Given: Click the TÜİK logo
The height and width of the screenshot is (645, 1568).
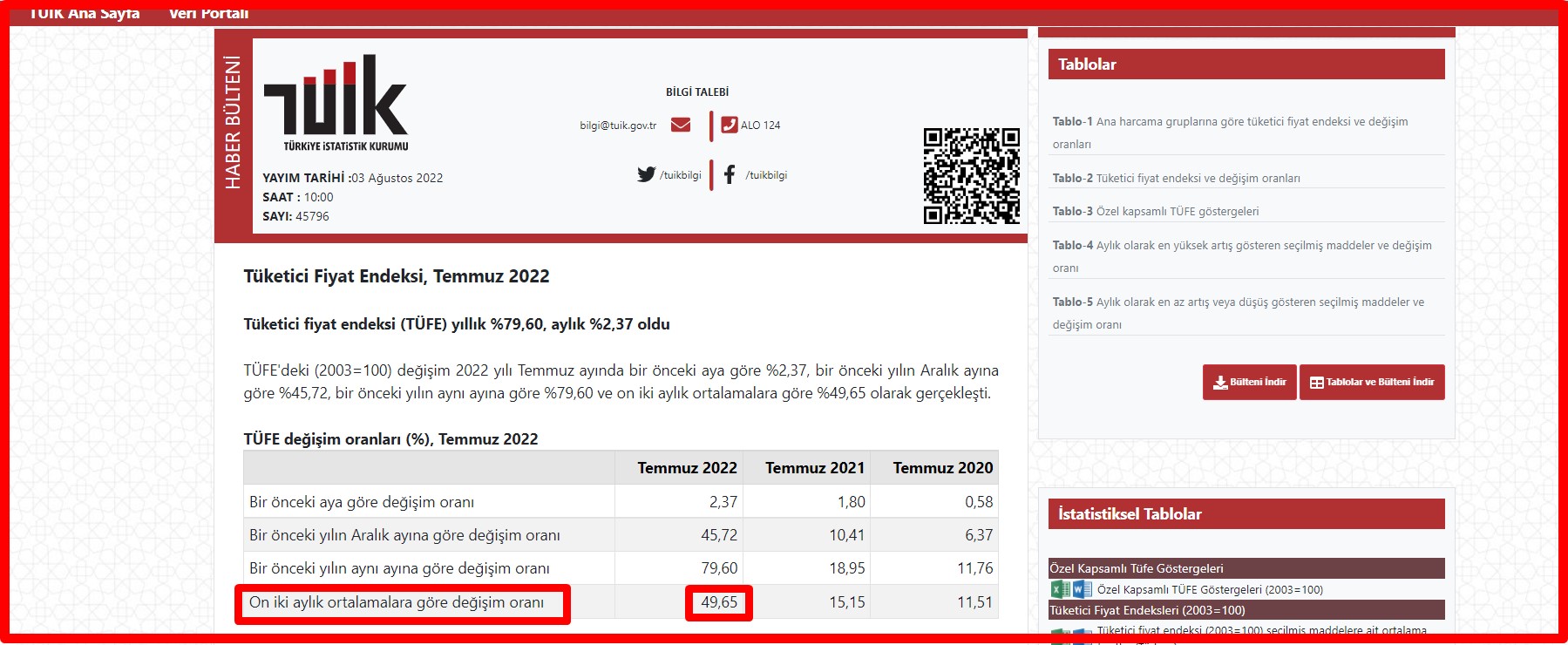Looking at the screenshot, I should click(336, 103).
